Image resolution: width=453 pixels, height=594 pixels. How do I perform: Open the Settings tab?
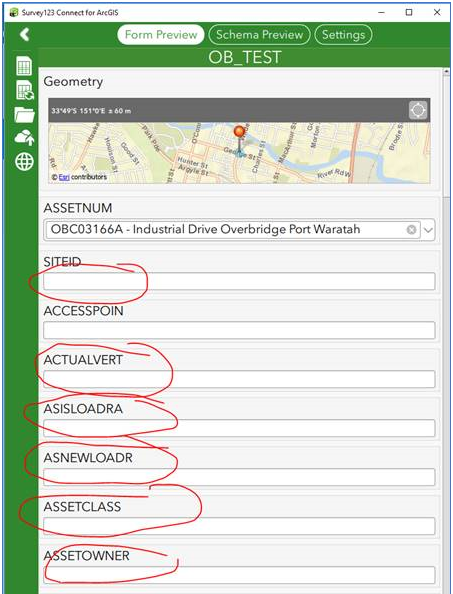coord(343,34)
